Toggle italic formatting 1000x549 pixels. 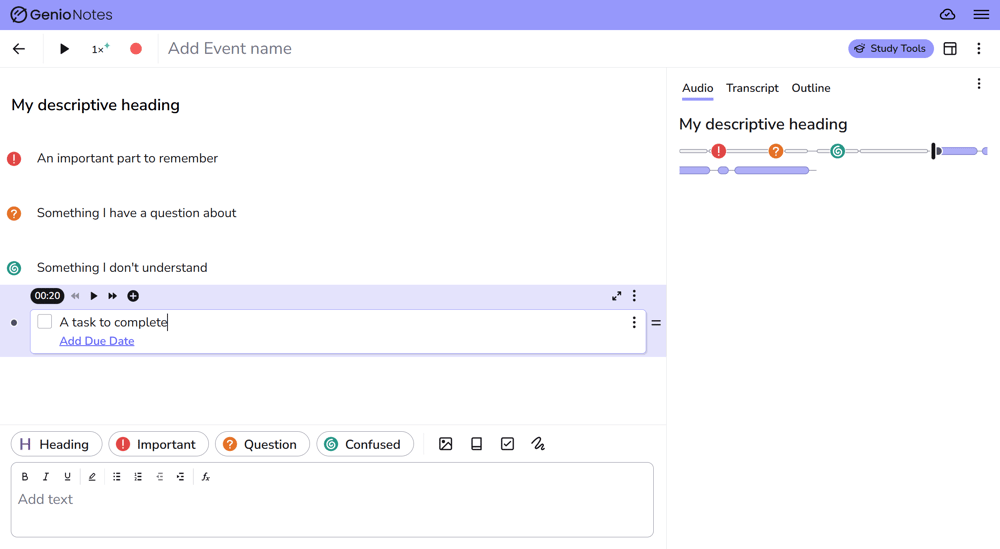point(46,477)
